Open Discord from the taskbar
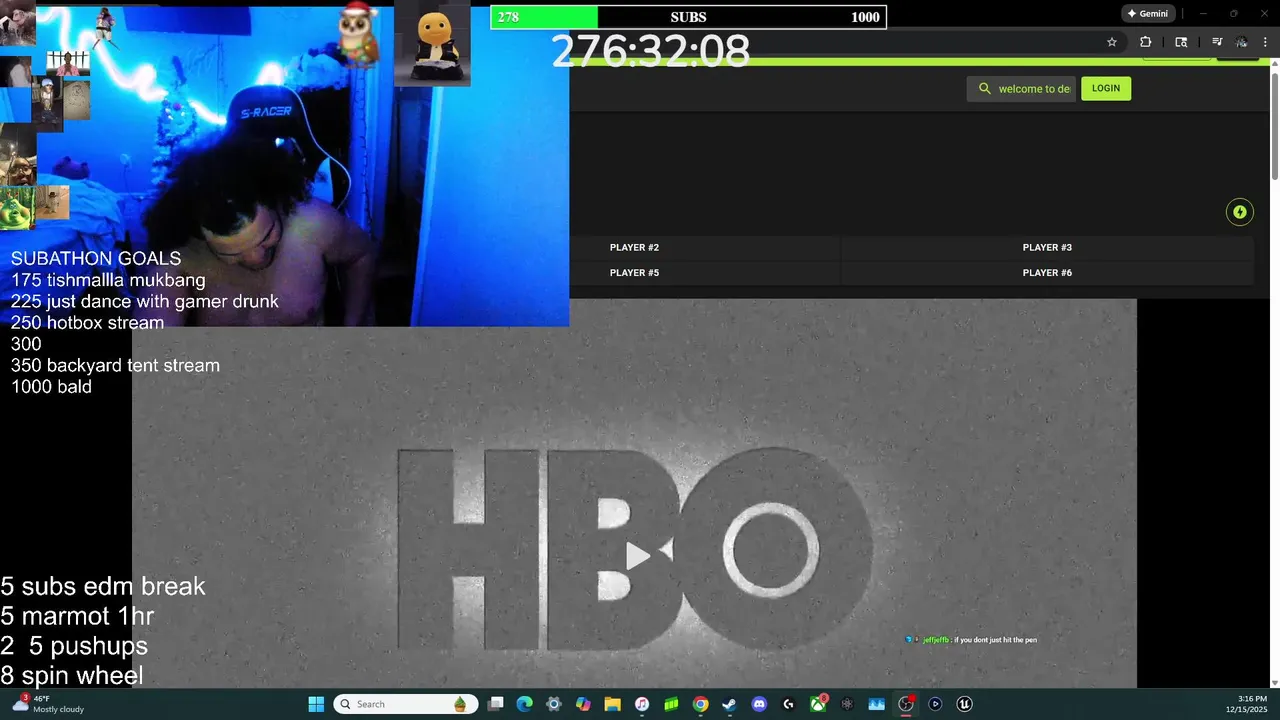The height and width of the screenshot is (720, 1280). pyautogui.click(x=759, y=704)
